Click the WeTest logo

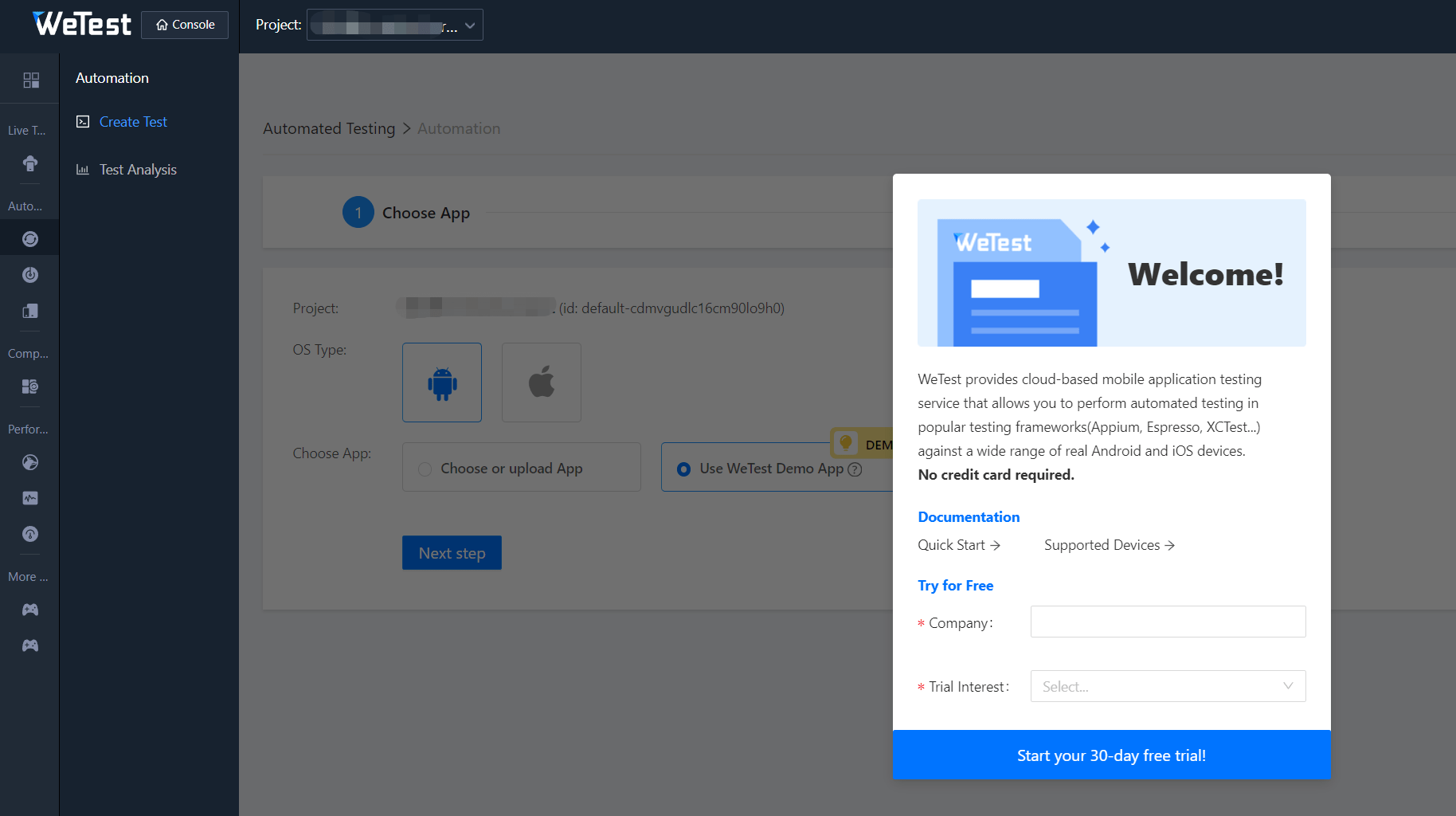[81, 24]
